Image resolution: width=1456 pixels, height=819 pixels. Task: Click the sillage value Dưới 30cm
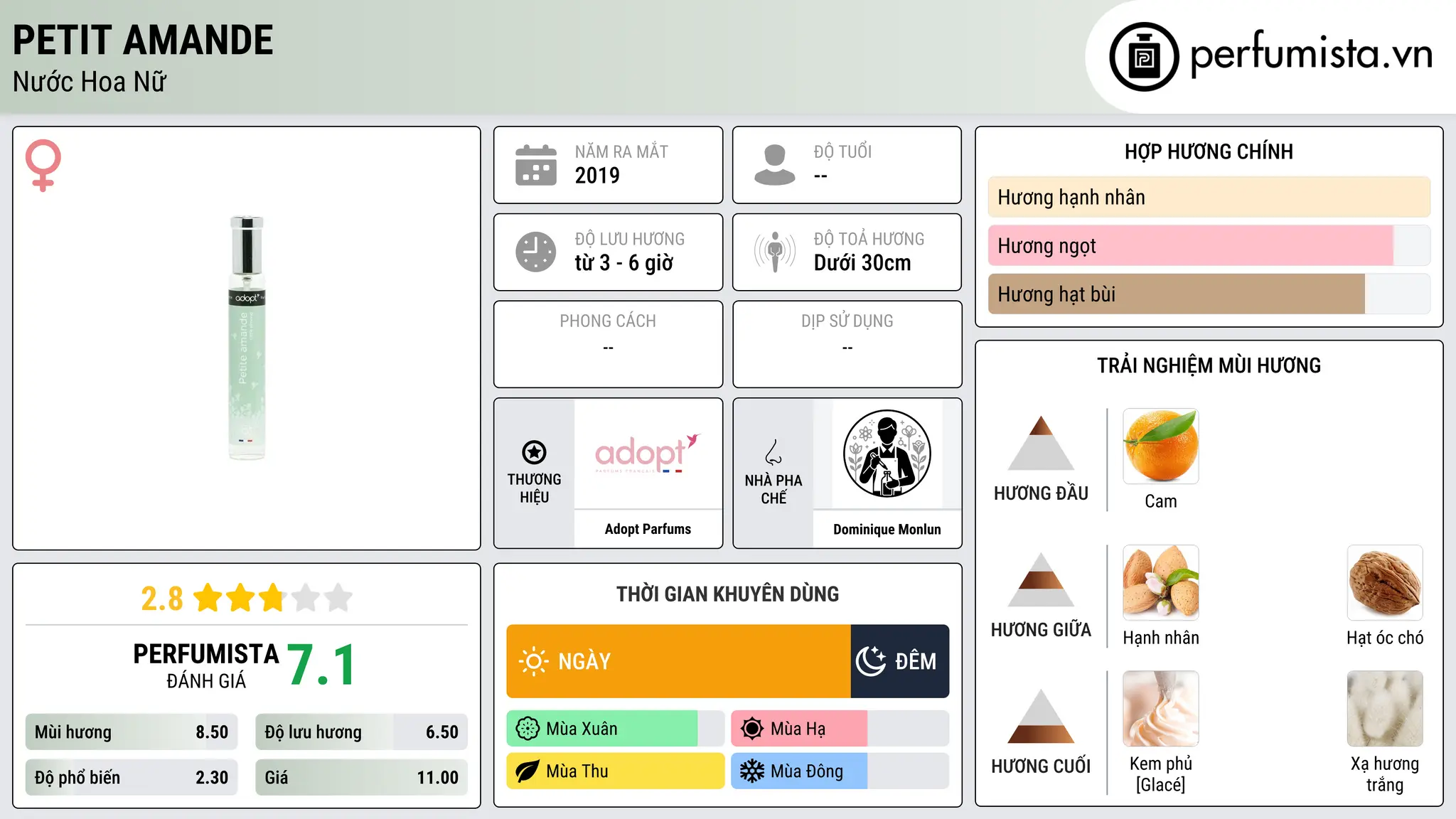point(862,263)
